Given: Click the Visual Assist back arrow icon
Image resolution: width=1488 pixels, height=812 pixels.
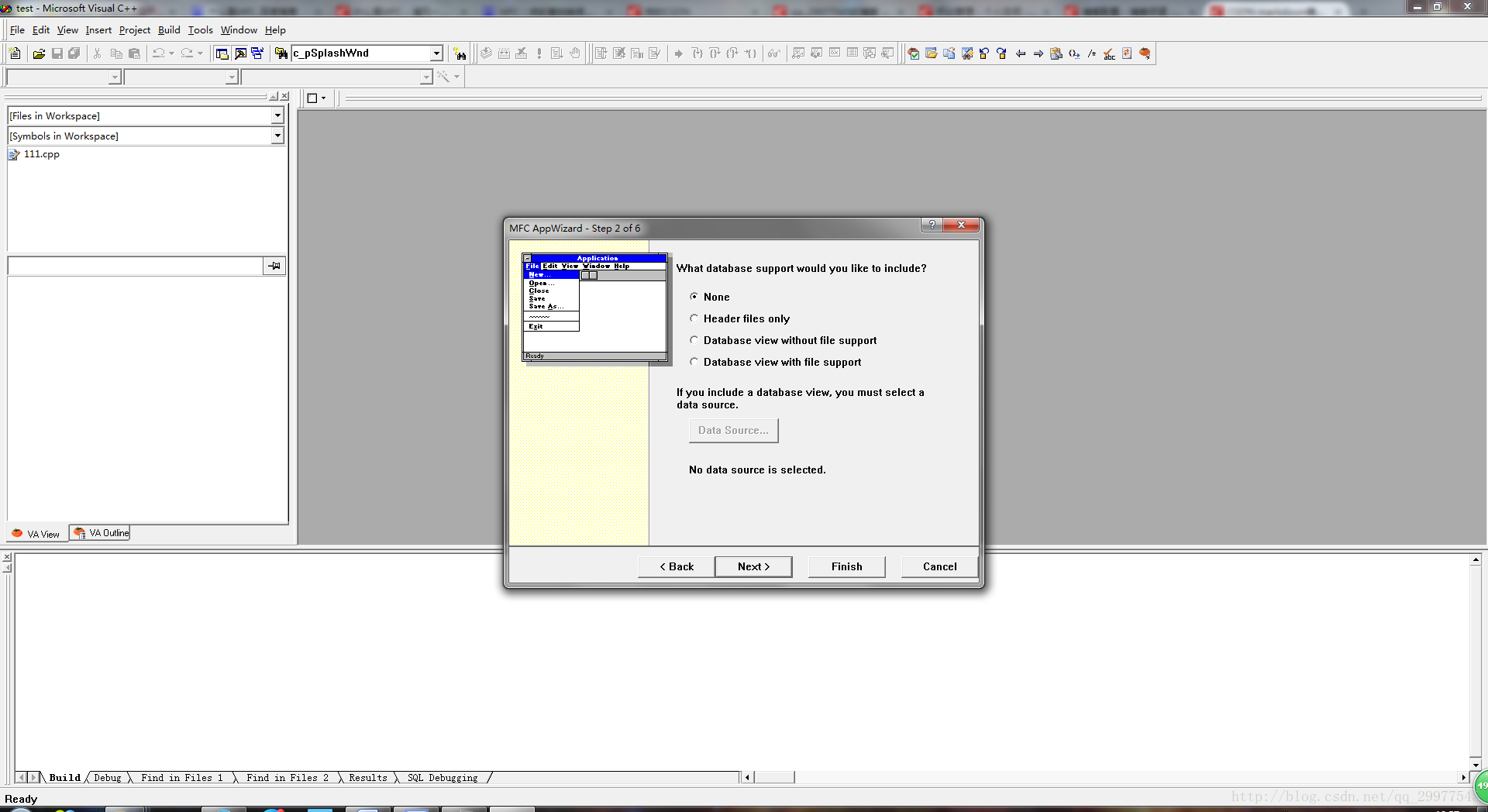Looking at the screenshot, I should tap(1021, 53).
